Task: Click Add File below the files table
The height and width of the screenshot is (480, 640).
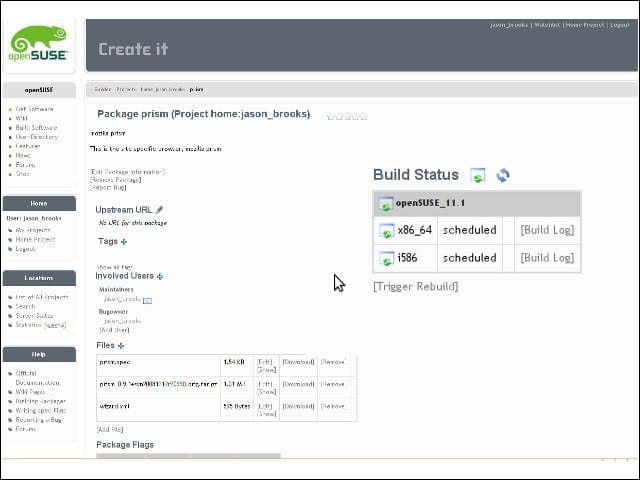Action: point(110,429)
